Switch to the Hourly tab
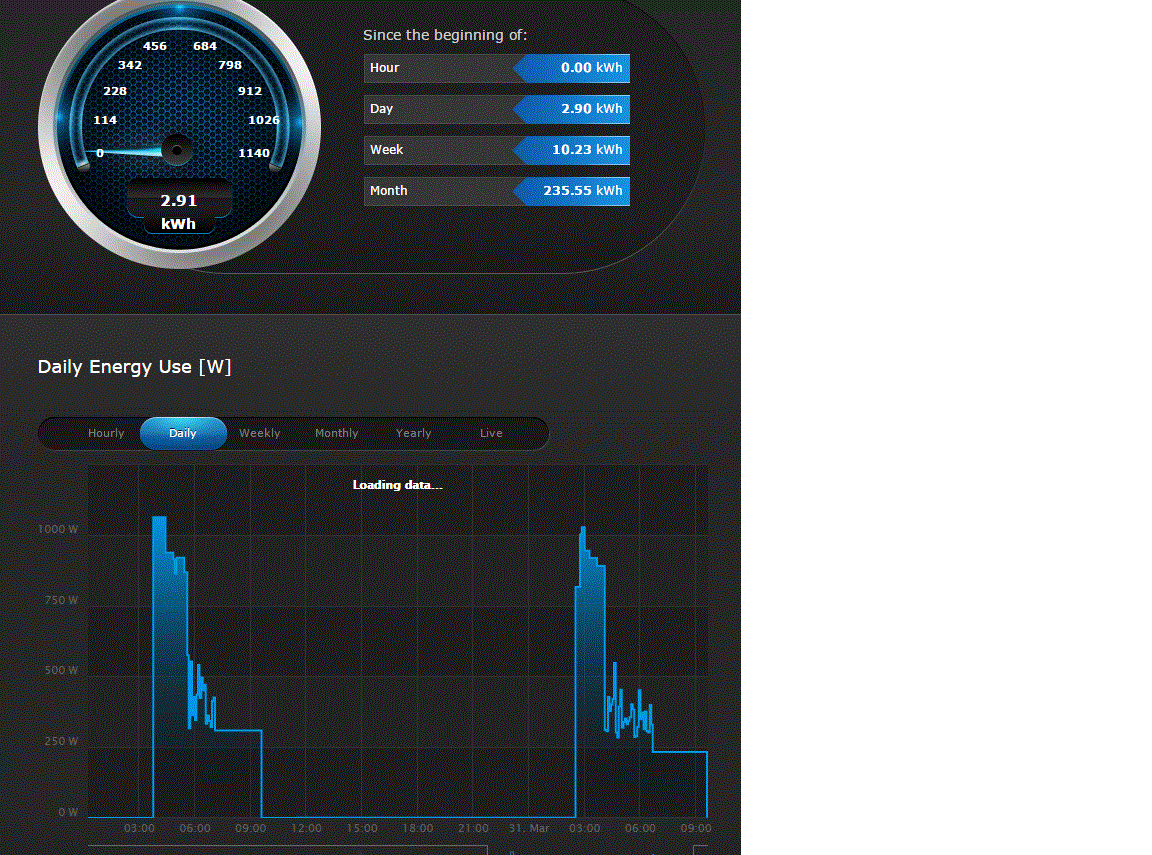This screenshot has height=855, width=1152. pyautogui.click(x=106, y=433)
